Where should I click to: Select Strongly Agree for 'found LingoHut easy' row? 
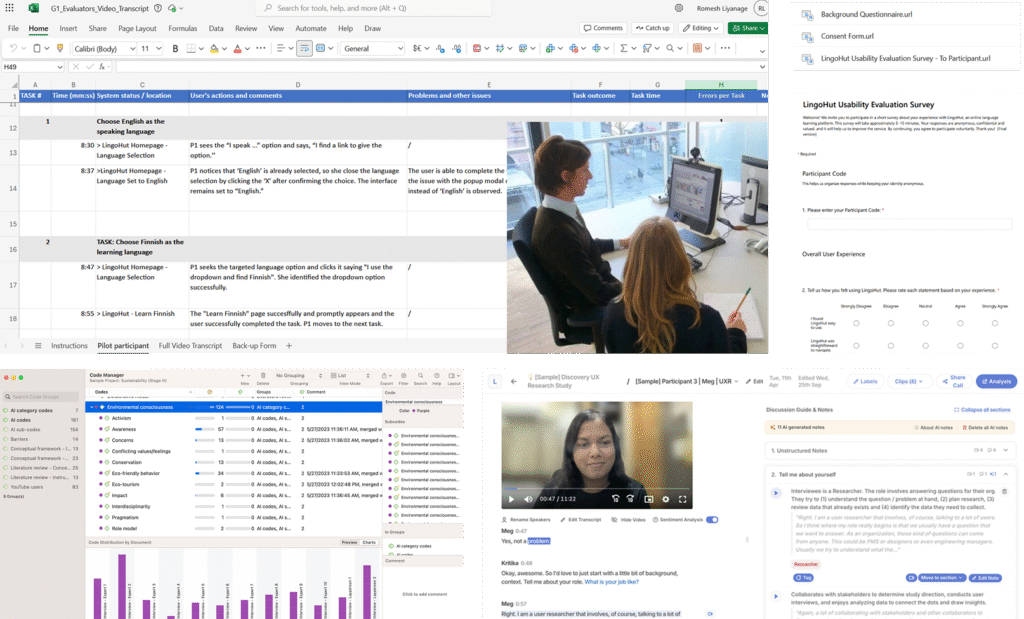point(995,323)
